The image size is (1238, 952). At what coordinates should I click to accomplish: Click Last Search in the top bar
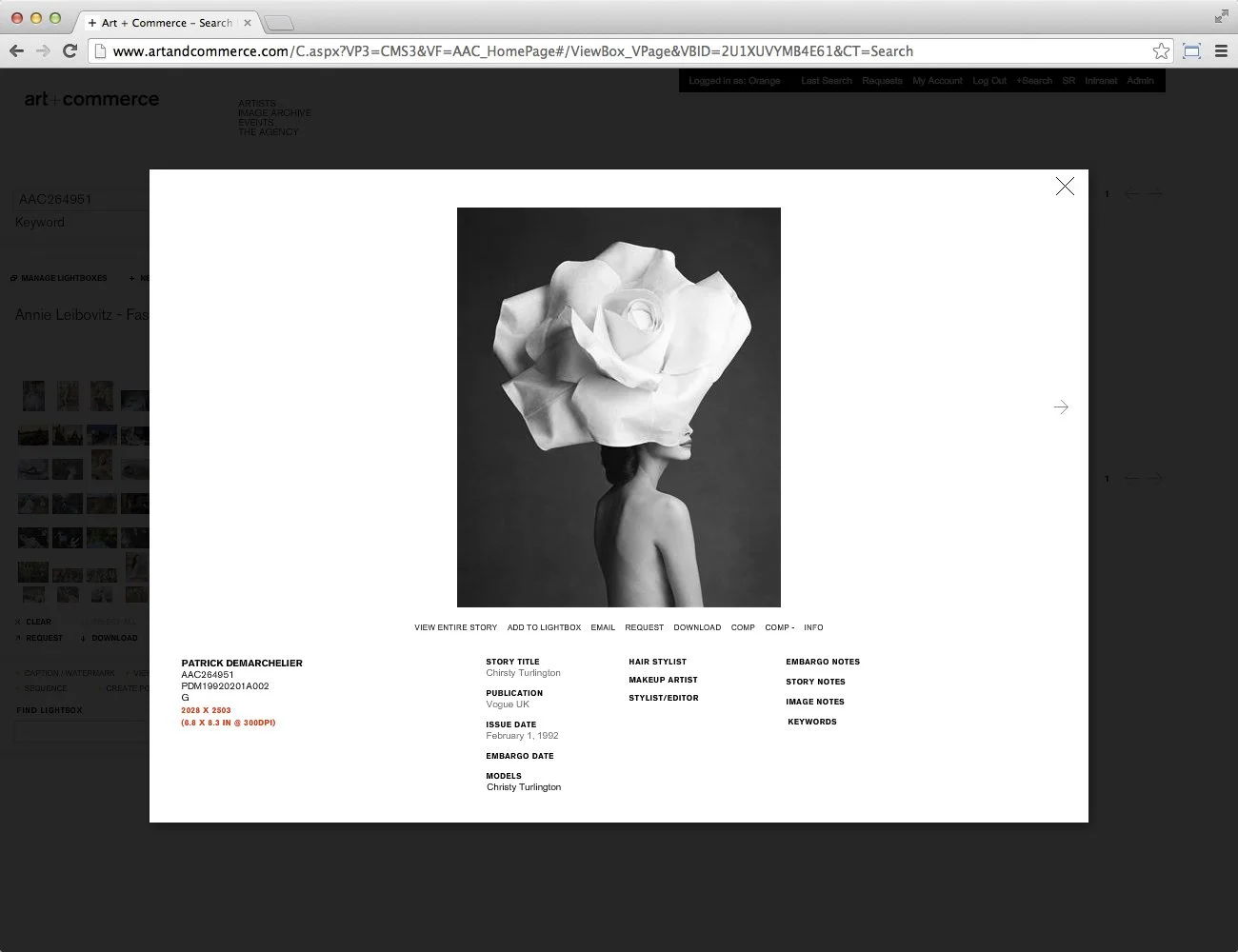(x=827, y=81)
